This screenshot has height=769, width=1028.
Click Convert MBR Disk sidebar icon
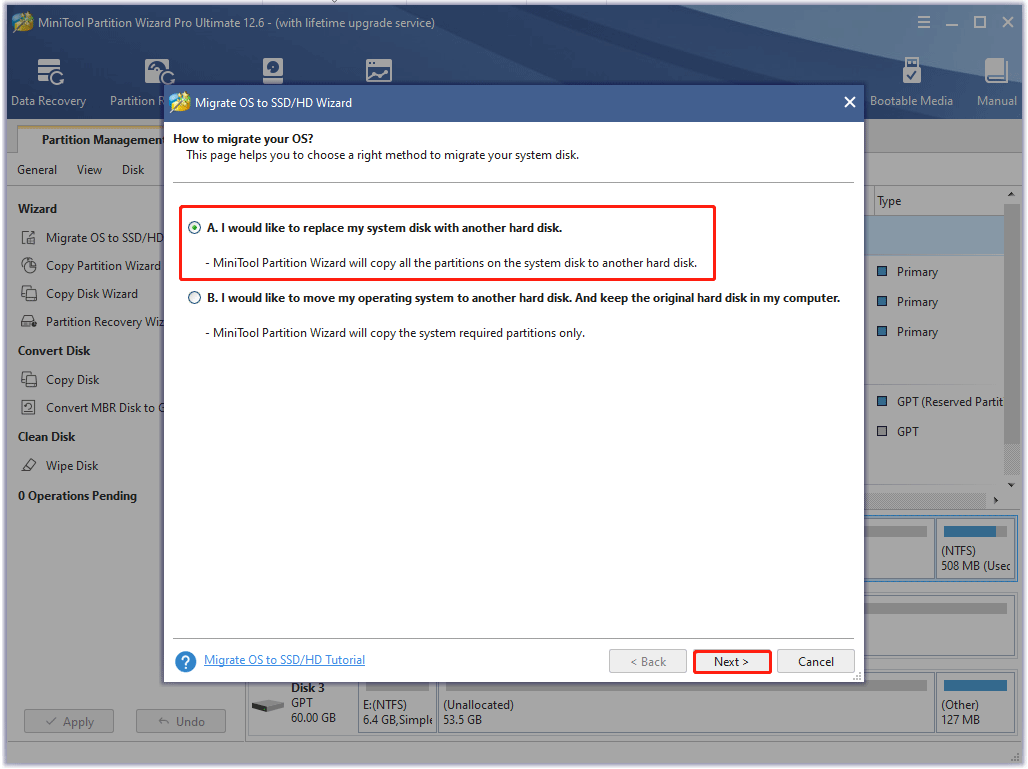pyautogui.click(x=28, y=407)
